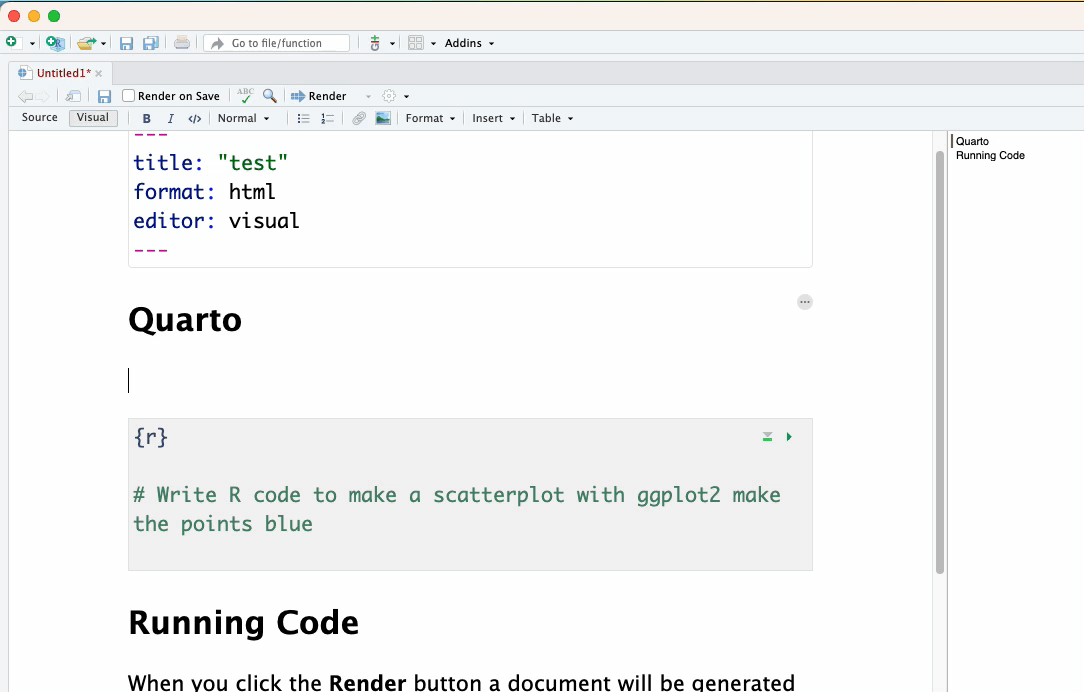Click the title: "test" YAML line

210,163
